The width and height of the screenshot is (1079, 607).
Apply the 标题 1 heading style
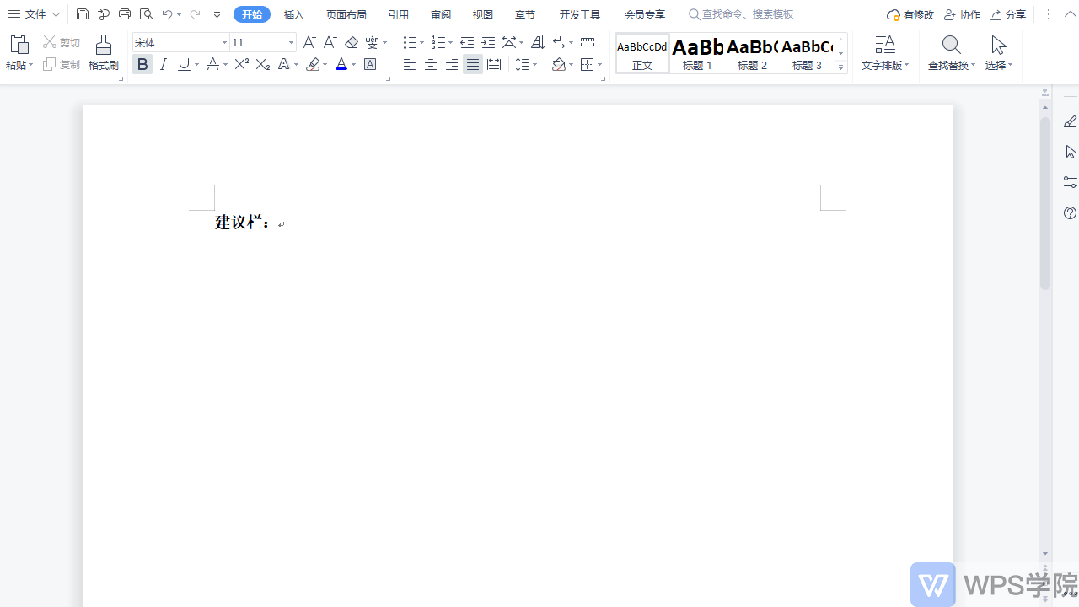pyautogui.click(x=697, y=54)
